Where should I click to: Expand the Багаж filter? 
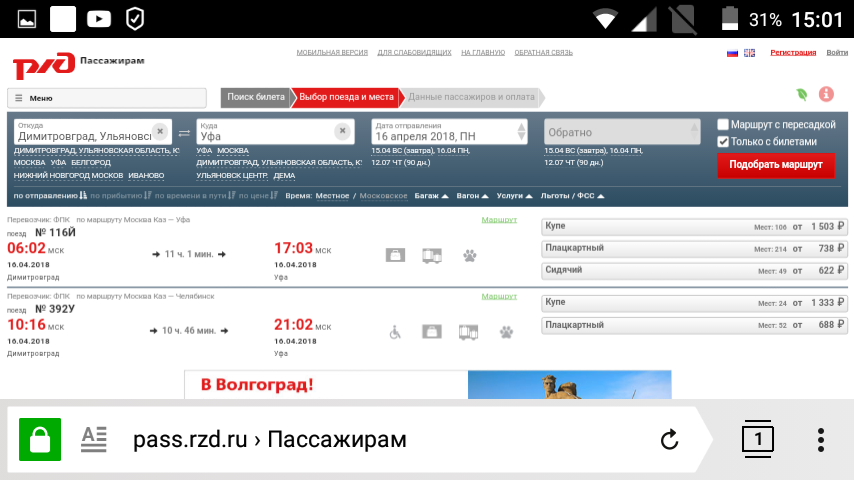coord(431,196)
